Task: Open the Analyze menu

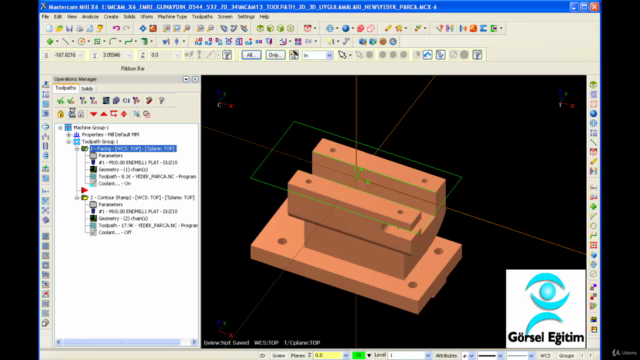Action: pos(90,17)
